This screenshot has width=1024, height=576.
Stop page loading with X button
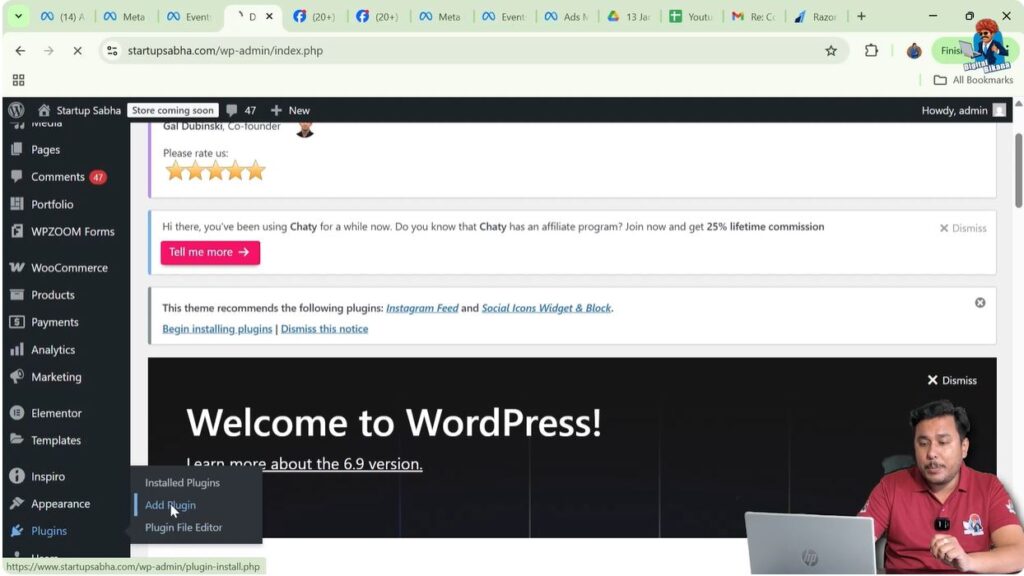[77, 50]
